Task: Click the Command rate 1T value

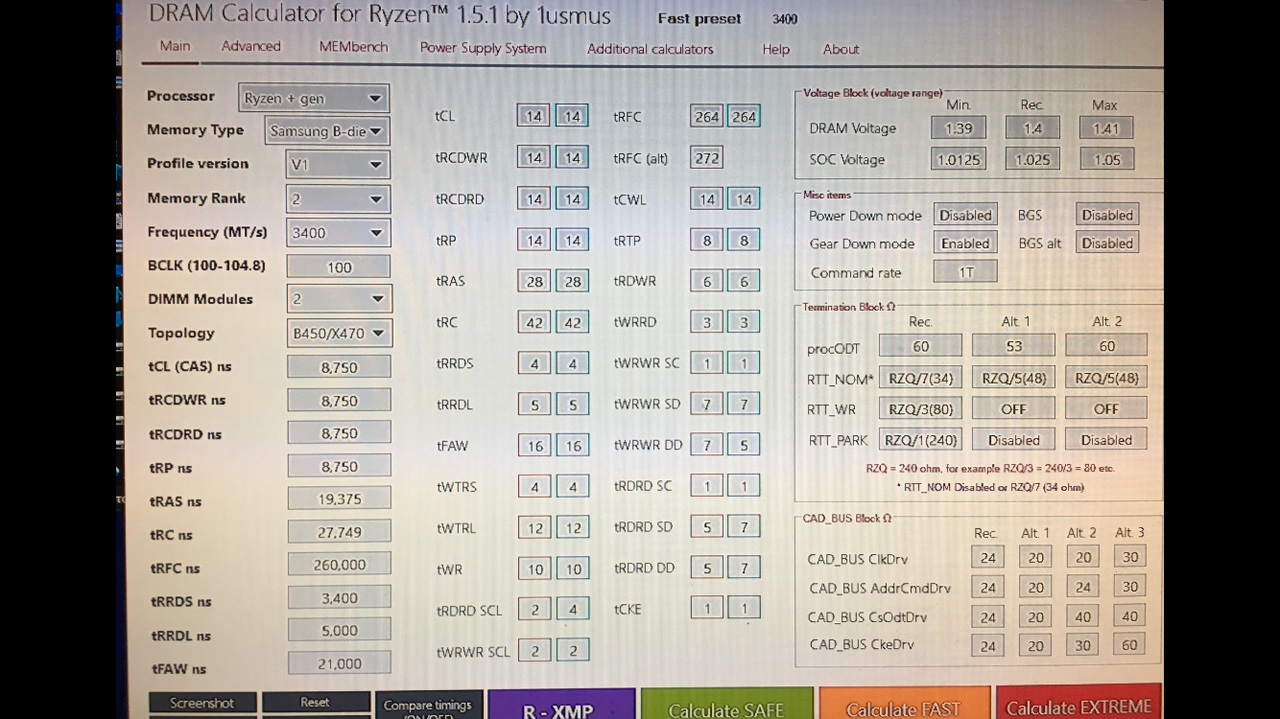Action: [x=965, y=272]
